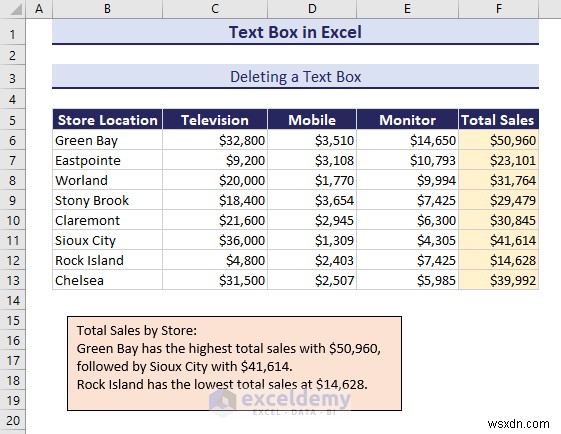Select the $2,403 Mobile cell
The image size is (561, 434).
[x=312, y=260]
